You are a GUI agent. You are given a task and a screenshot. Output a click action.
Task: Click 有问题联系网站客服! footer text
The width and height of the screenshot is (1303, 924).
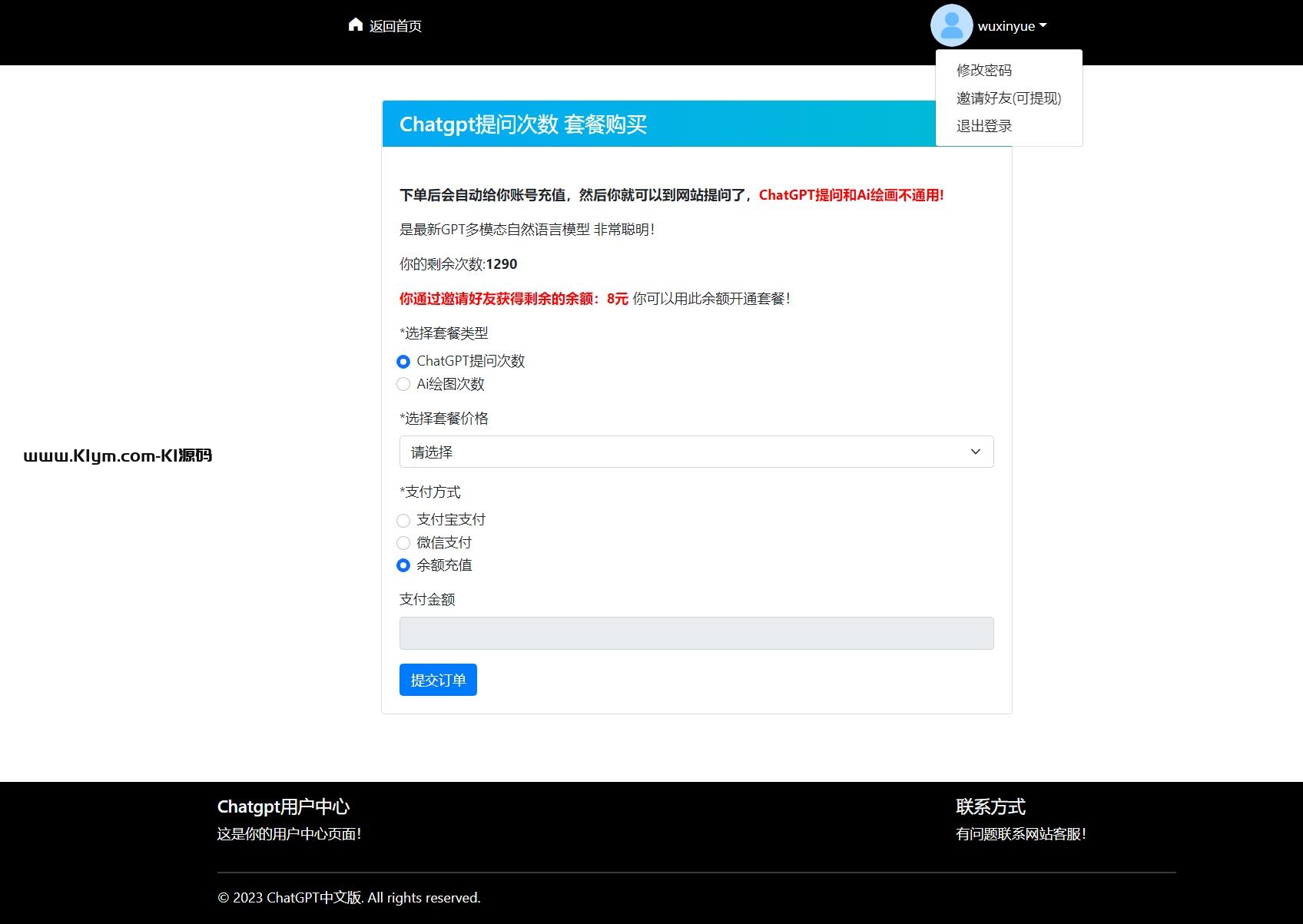(x=1020, y=834)
